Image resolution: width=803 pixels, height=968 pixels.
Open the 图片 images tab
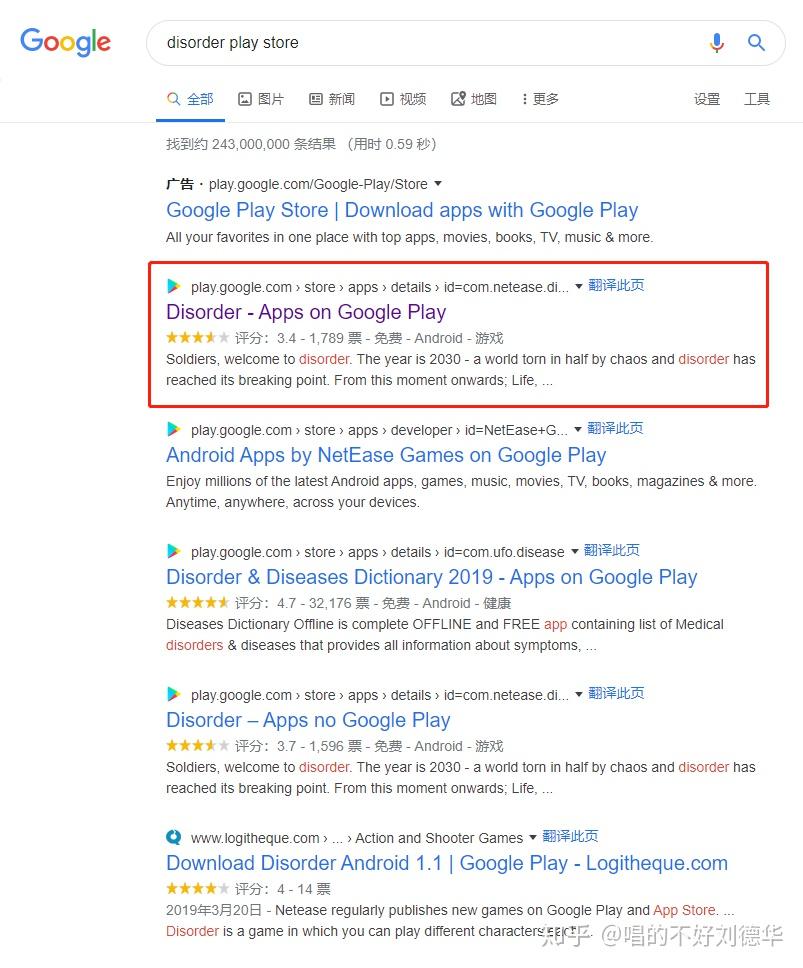click(x=261, y=99)
